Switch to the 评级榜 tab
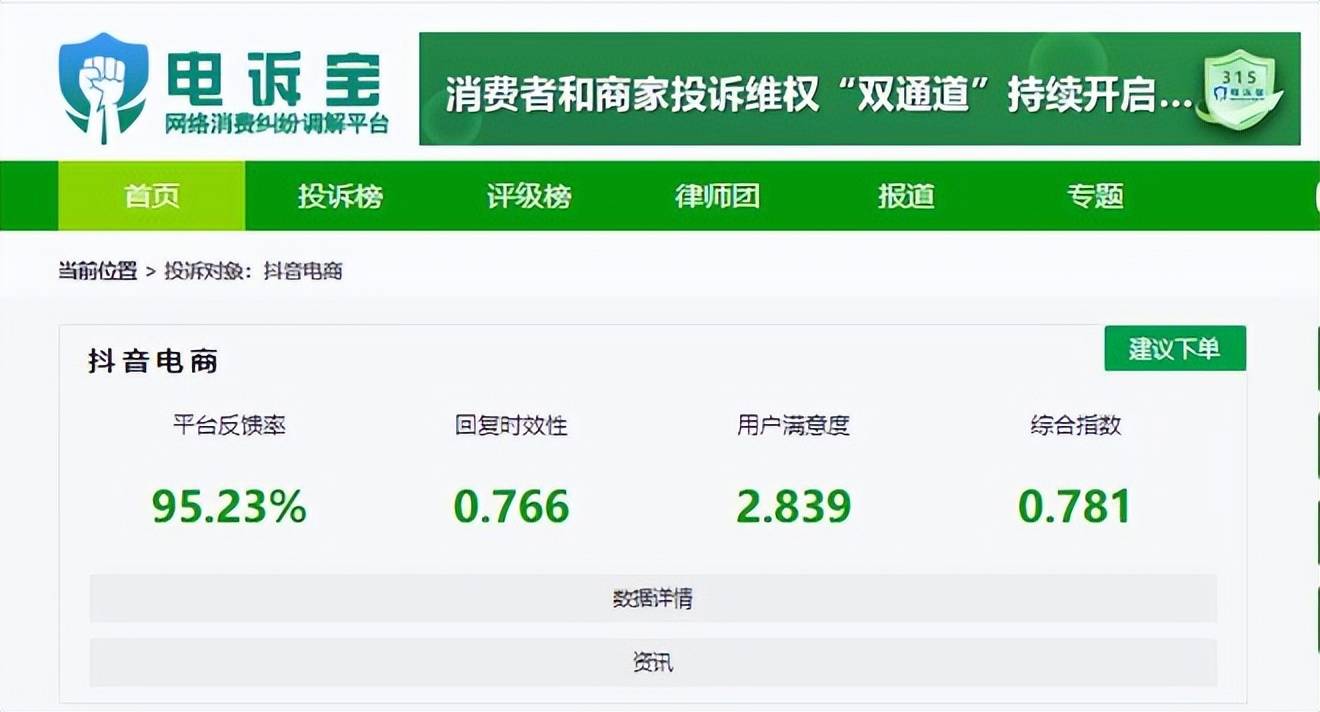Viewport: 1320px width, 712px height. (529, 196)
